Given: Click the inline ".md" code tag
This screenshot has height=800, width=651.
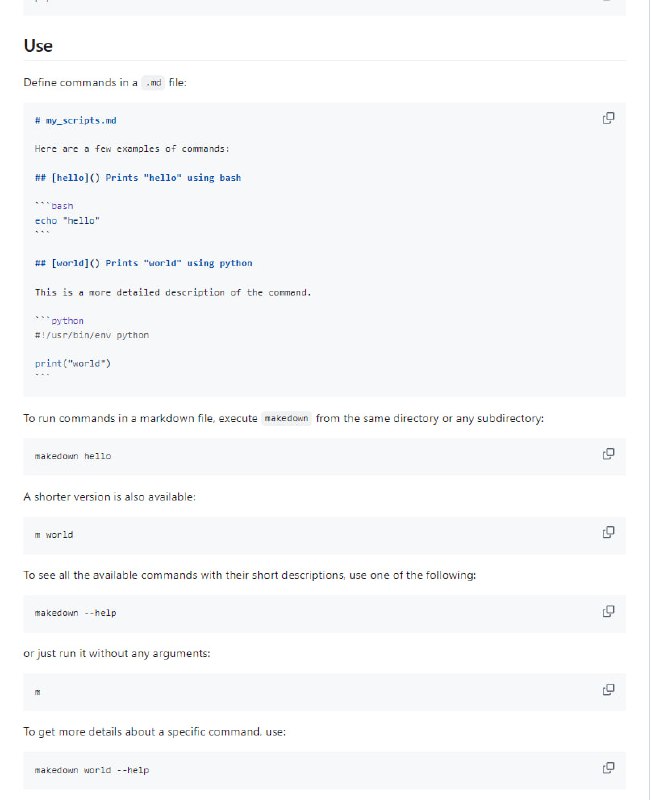Looking at the screenshot, I should pos(154,83).
